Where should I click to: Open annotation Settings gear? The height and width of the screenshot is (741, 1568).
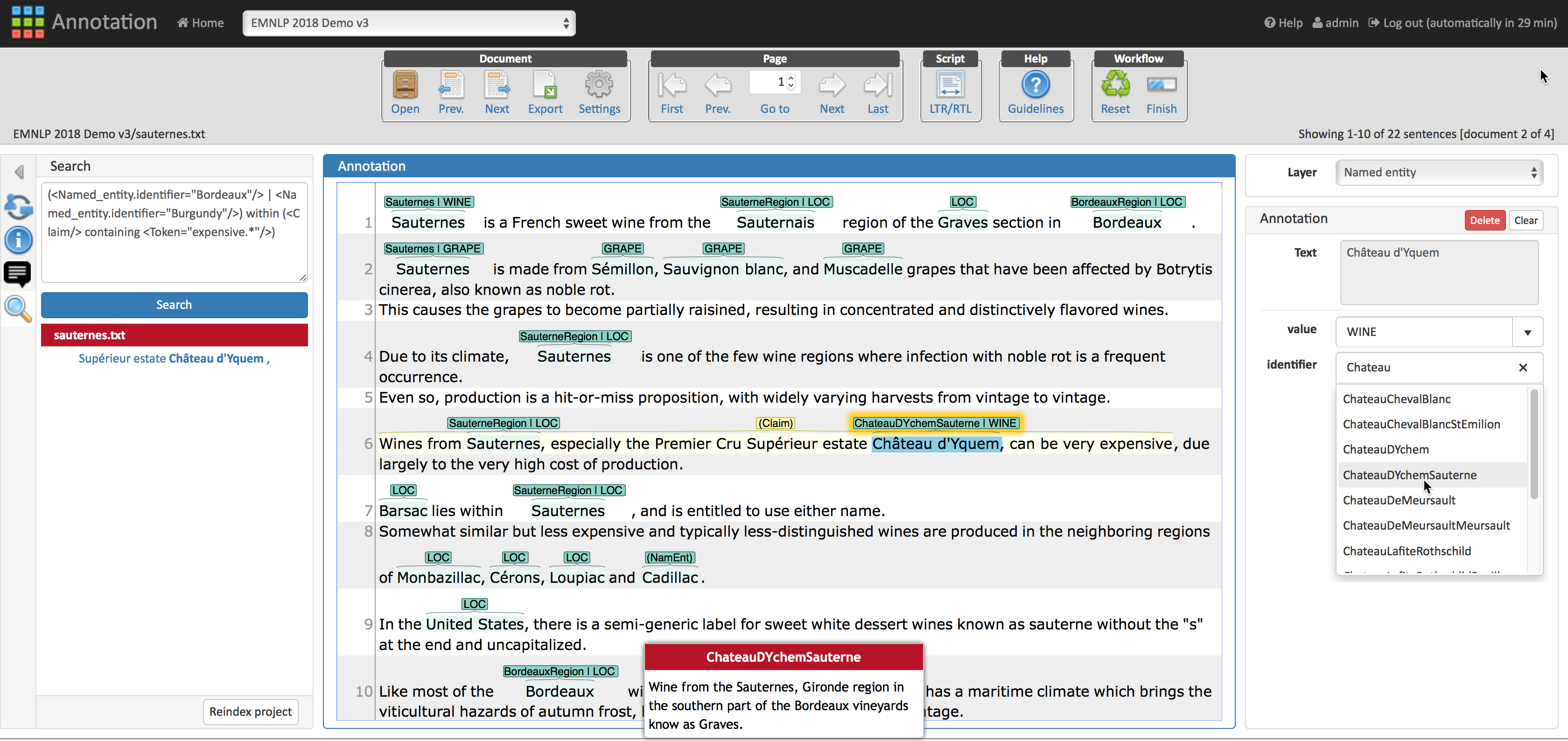point(599,92)
